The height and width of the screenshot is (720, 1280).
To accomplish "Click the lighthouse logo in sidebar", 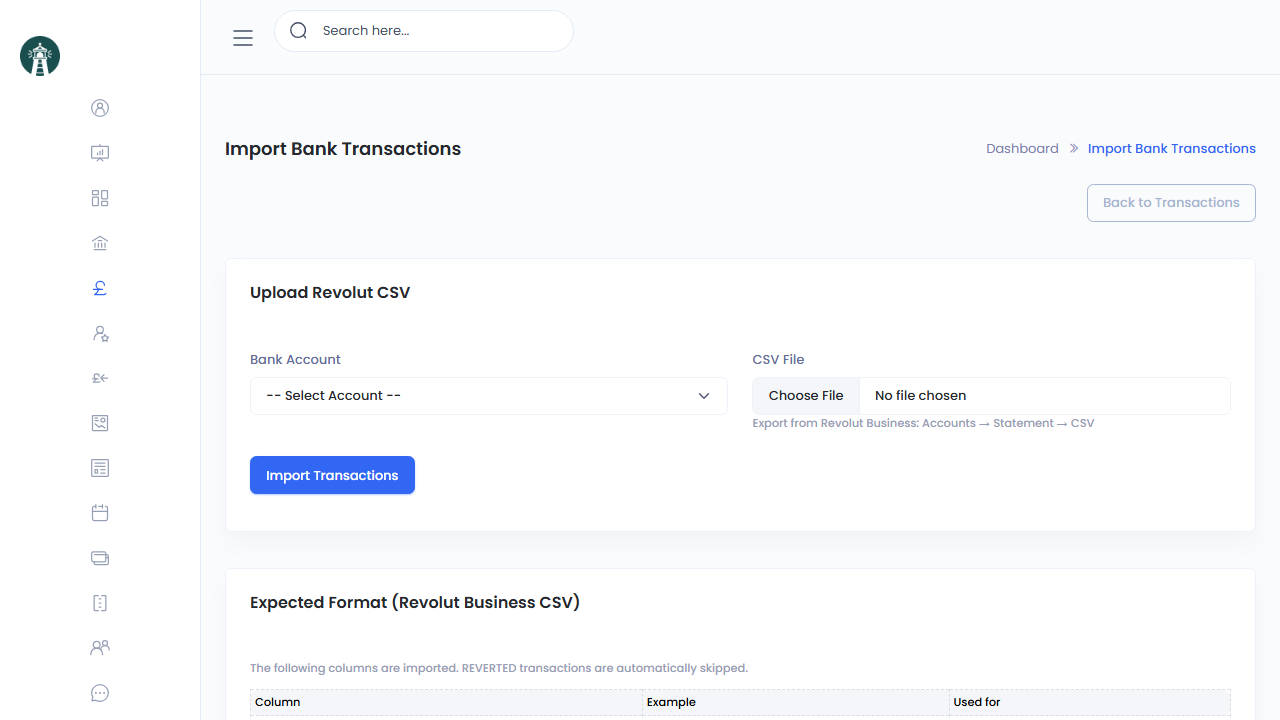I will 40,56.
